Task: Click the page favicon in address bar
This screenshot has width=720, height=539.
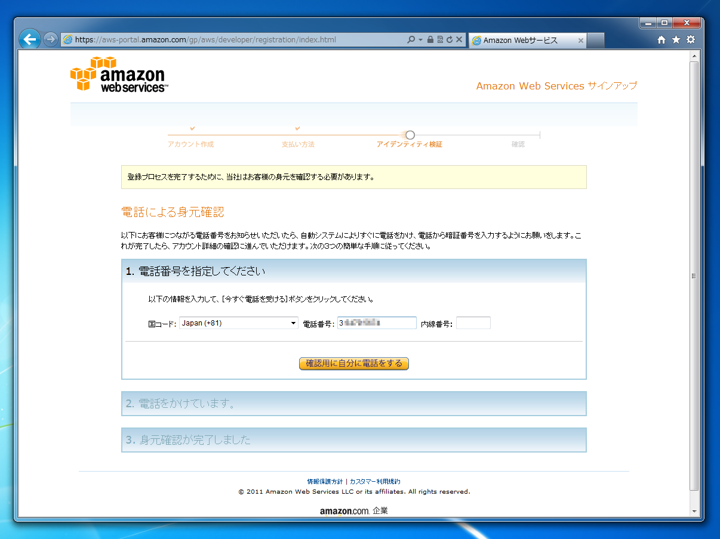Action: coord(68,40)
